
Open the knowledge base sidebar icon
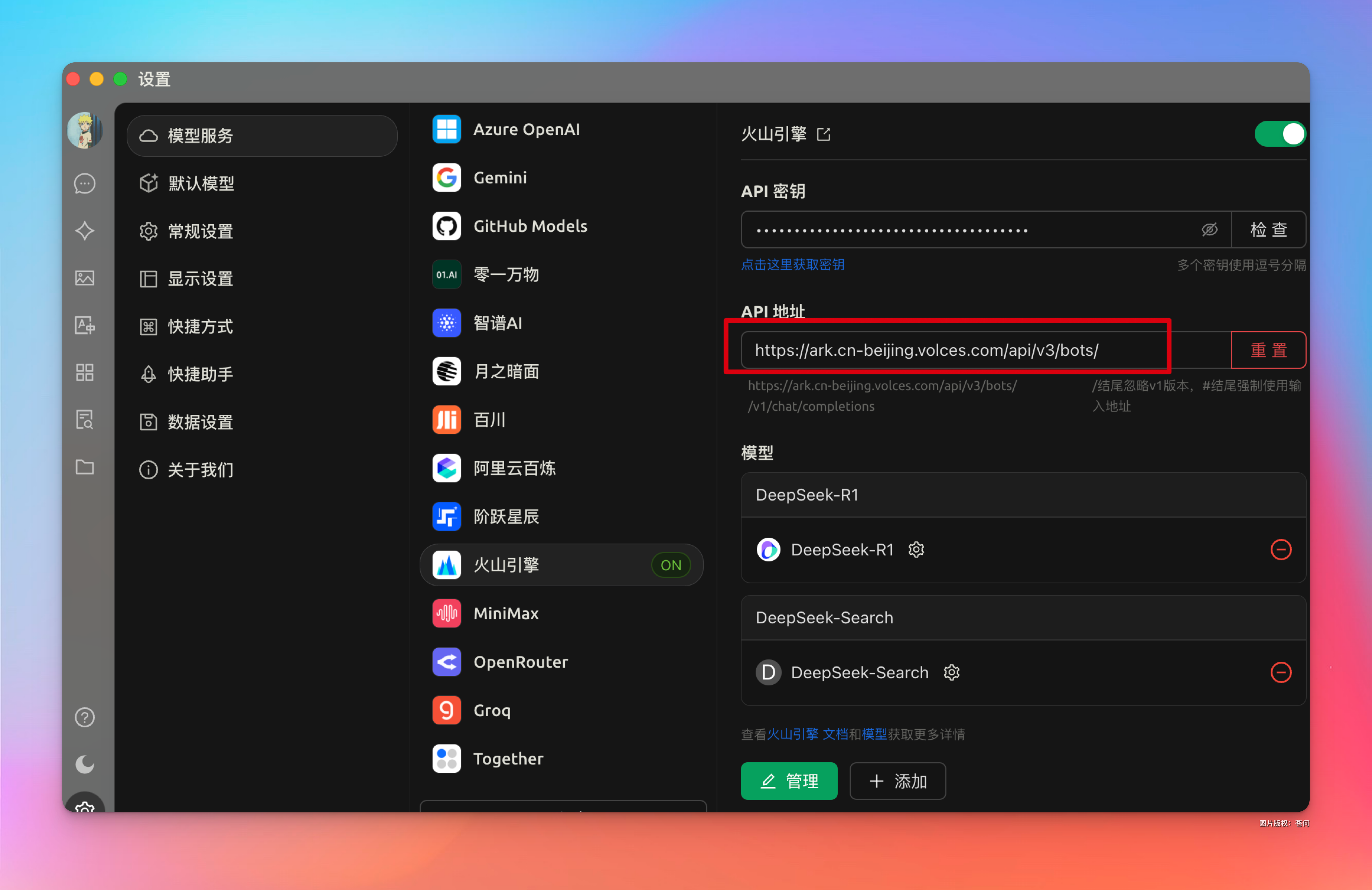point(85,420)
